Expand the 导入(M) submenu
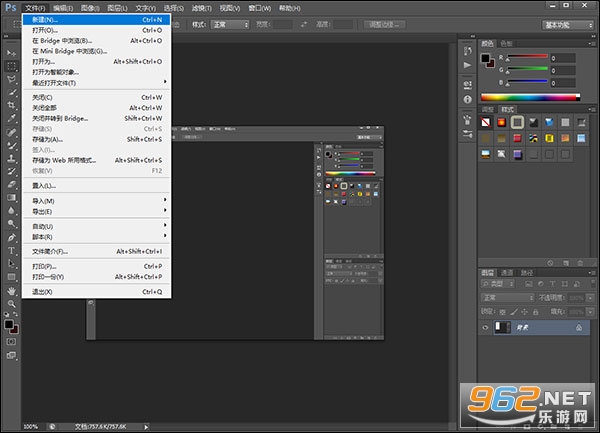Viewport: 600px width, 433px height. [96, 201]
